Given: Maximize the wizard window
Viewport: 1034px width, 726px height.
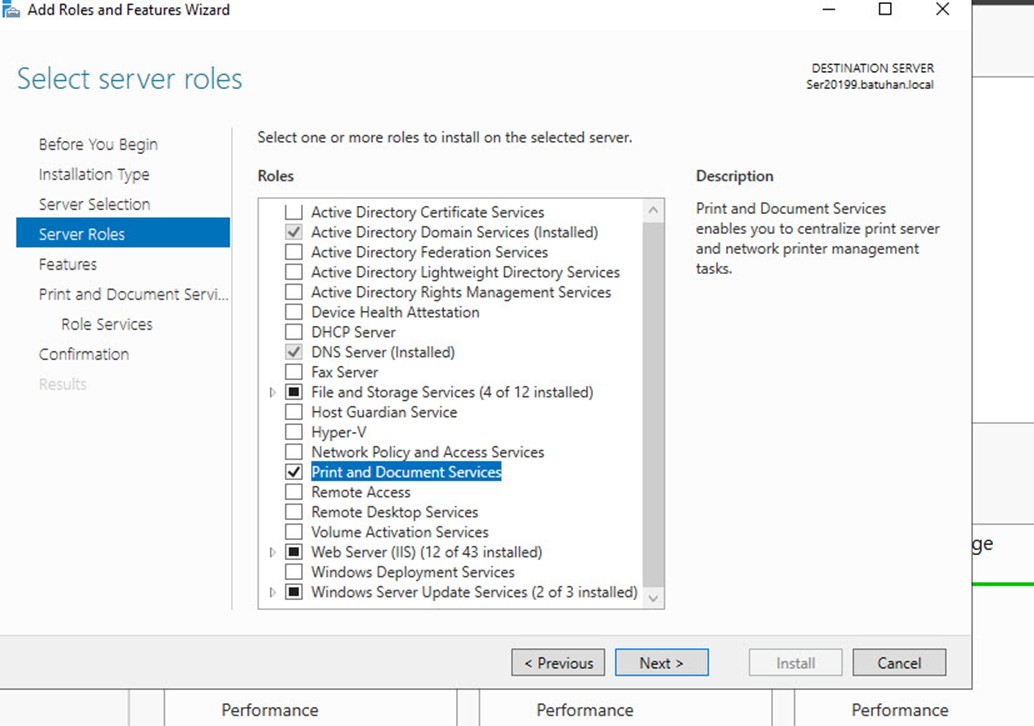Looking at the screenshot, I should point(885,9).
